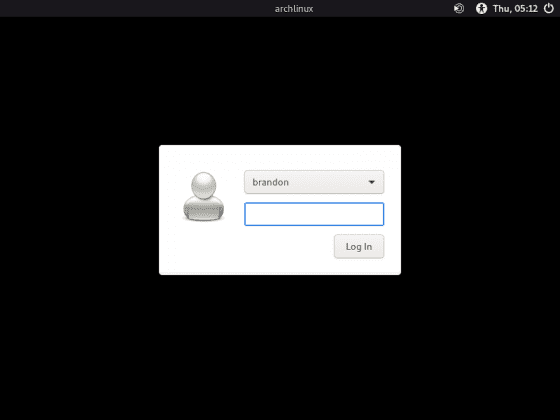Click the archlinux hostname label
Viewport: 560px width, 420px height.
tap(294, 9)
